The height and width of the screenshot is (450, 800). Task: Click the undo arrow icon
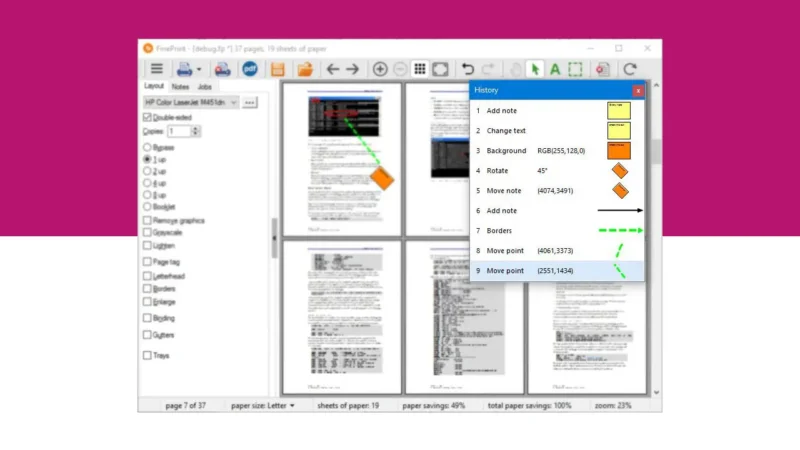[x=467, y=69]
